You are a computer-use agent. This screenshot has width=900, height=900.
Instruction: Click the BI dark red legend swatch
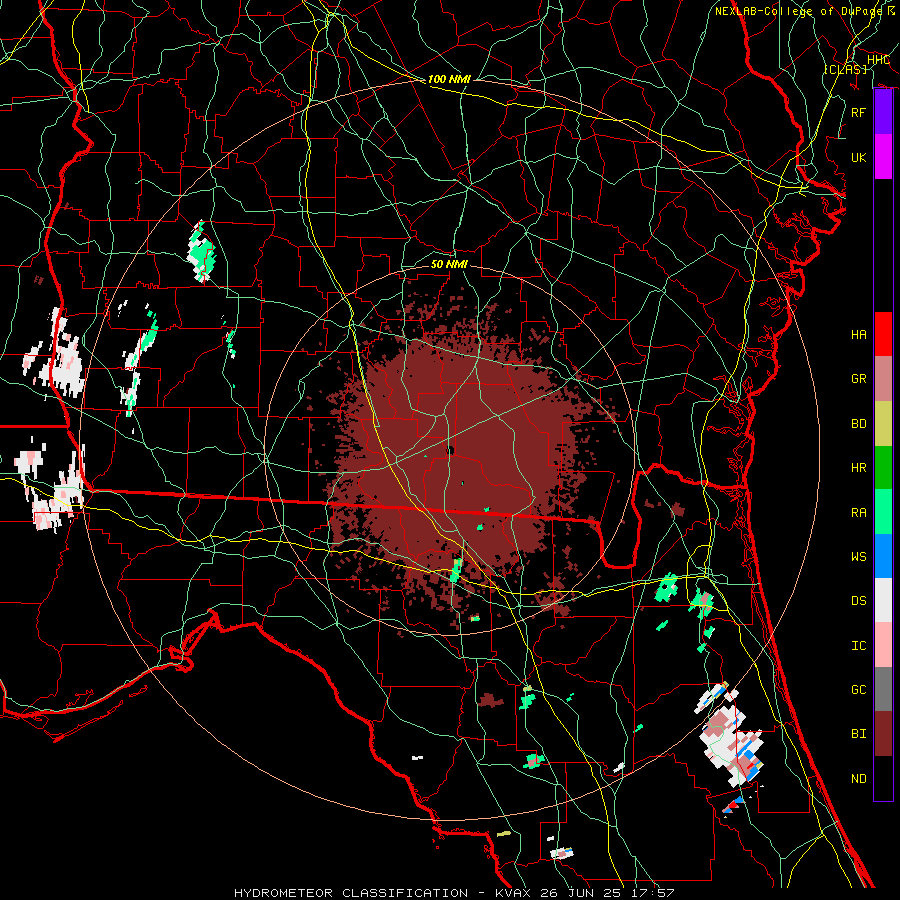[883, 734]
